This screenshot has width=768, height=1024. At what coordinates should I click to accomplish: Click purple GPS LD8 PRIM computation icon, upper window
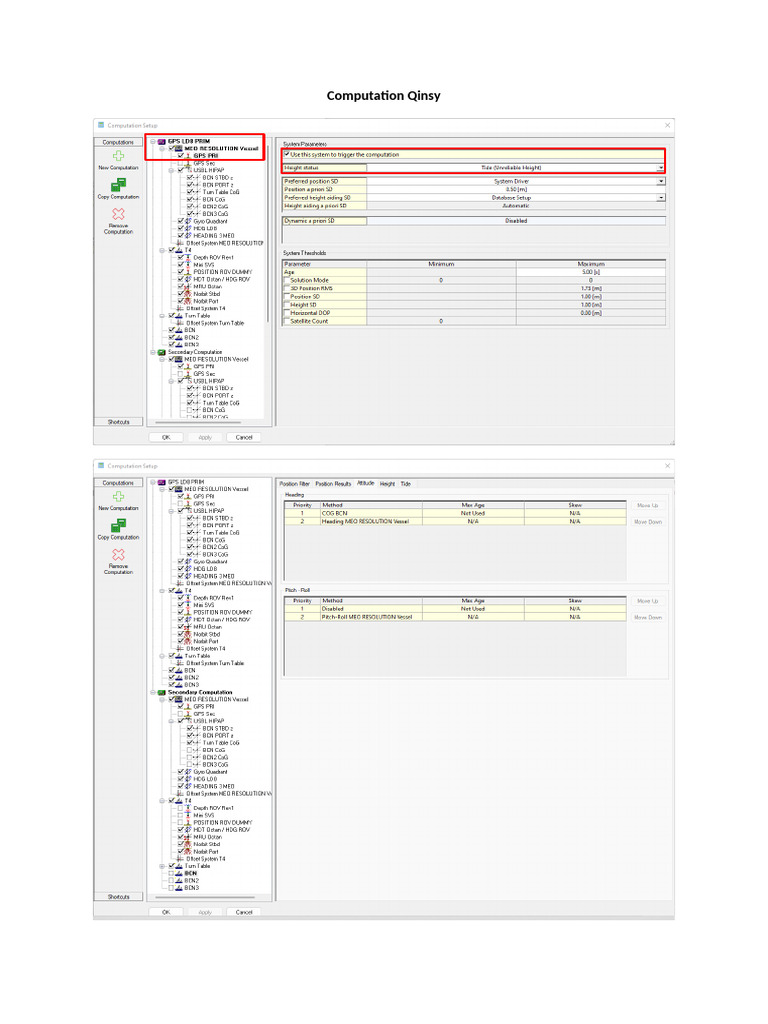click(162, 141)
